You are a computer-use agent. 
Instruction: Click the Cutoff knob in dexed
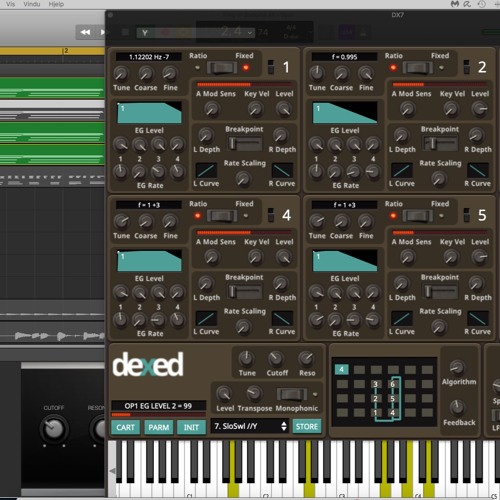tap(276, 358)
